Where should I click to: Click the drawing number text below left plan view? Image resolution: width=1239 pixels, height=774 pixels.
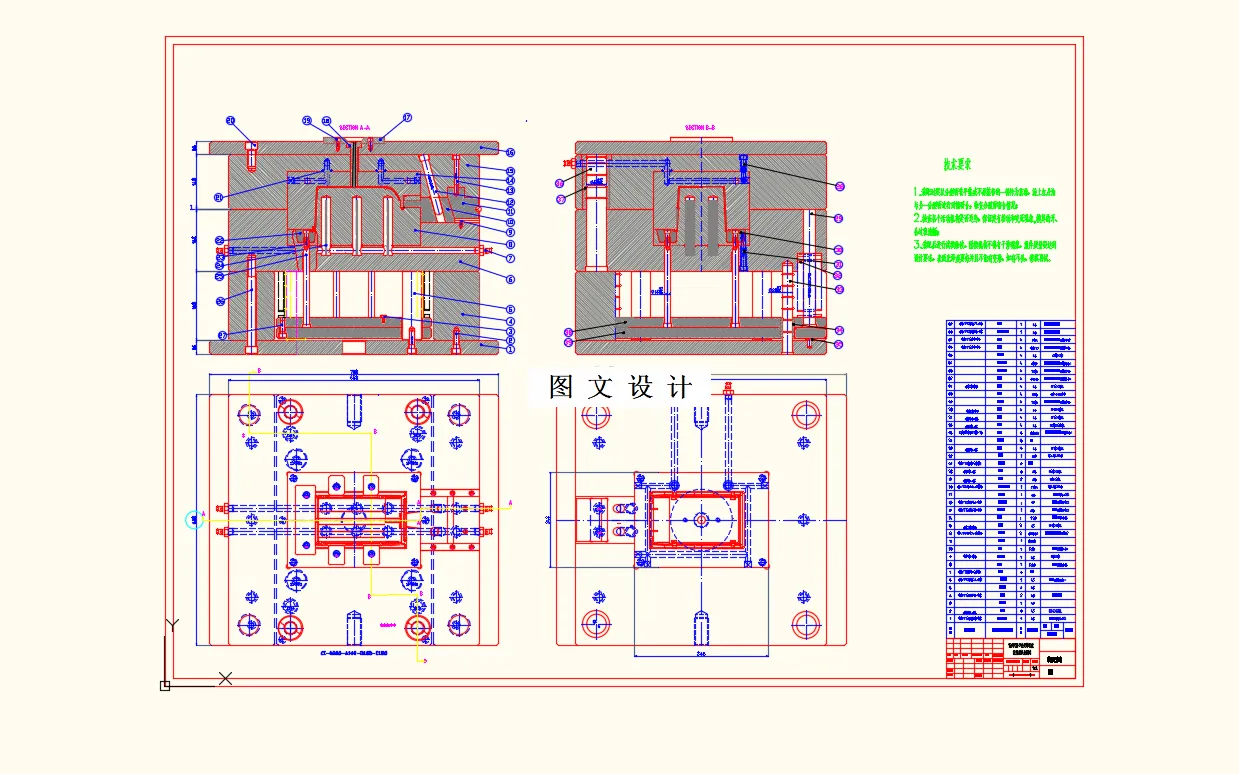pyautogui.click(x=354, y=653)
